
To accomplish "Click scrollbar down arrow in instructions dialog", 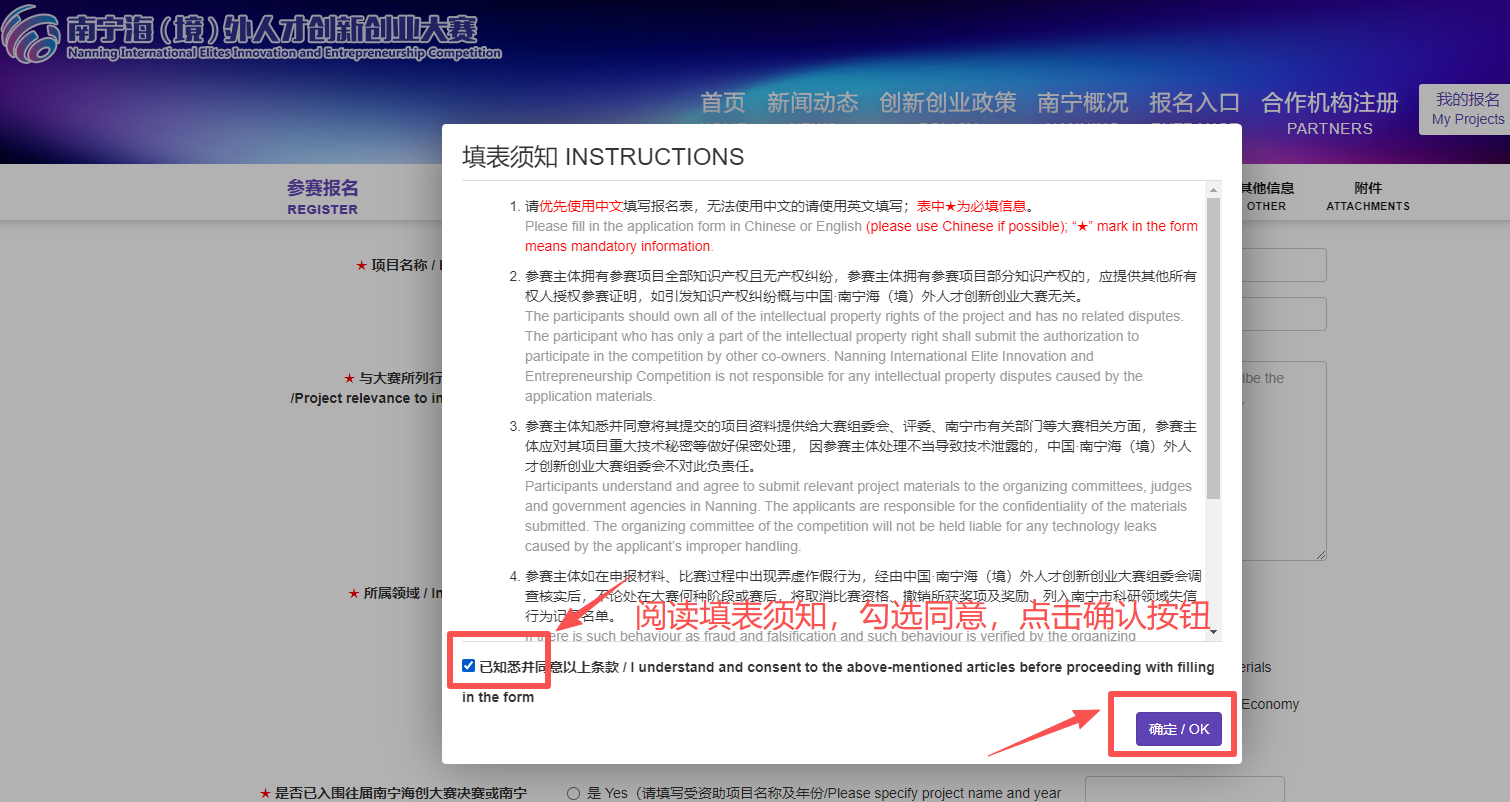I will [x=1214, y=632].
